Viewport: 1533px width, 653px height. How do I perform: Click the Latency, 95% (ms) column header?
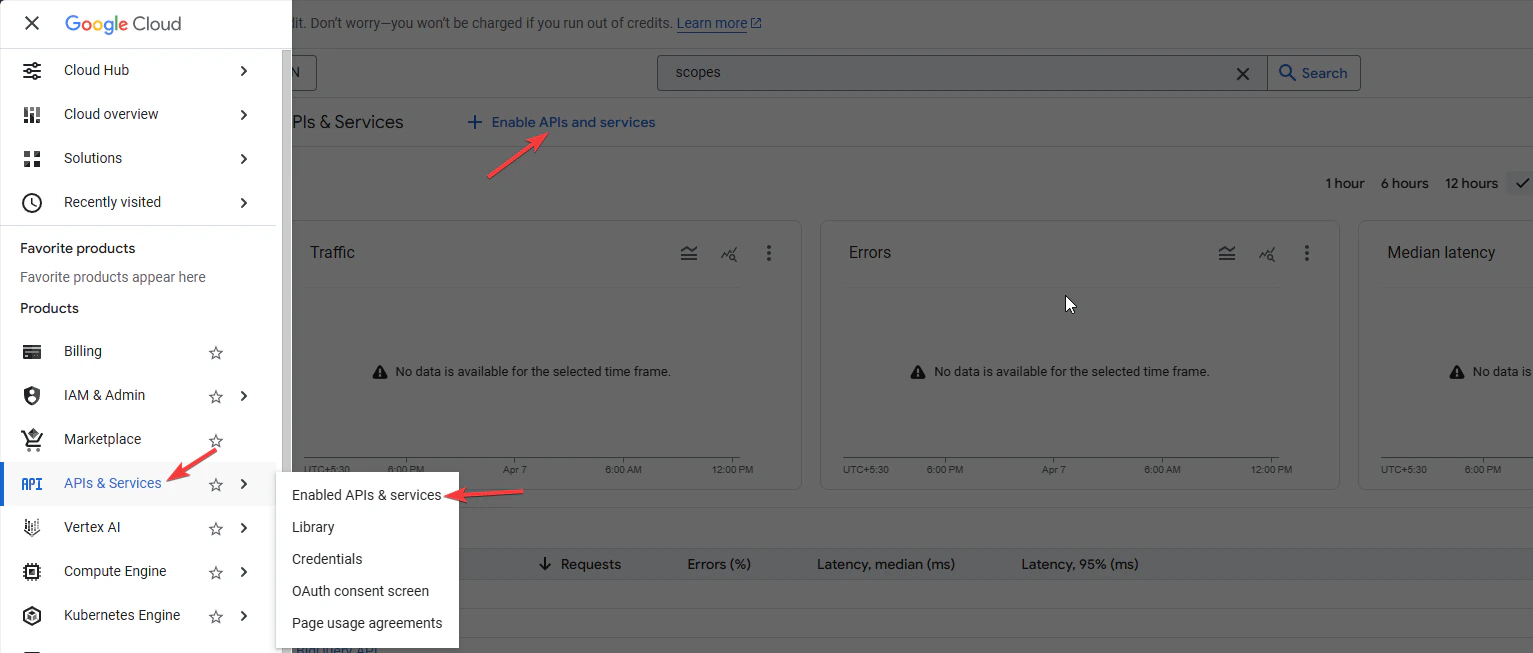point(1080,564)
